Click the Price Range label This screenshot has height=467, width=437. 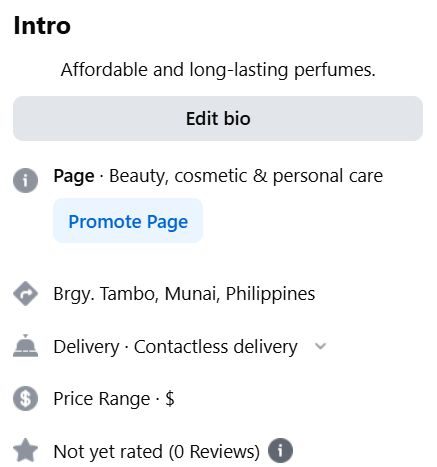(102, 399)
